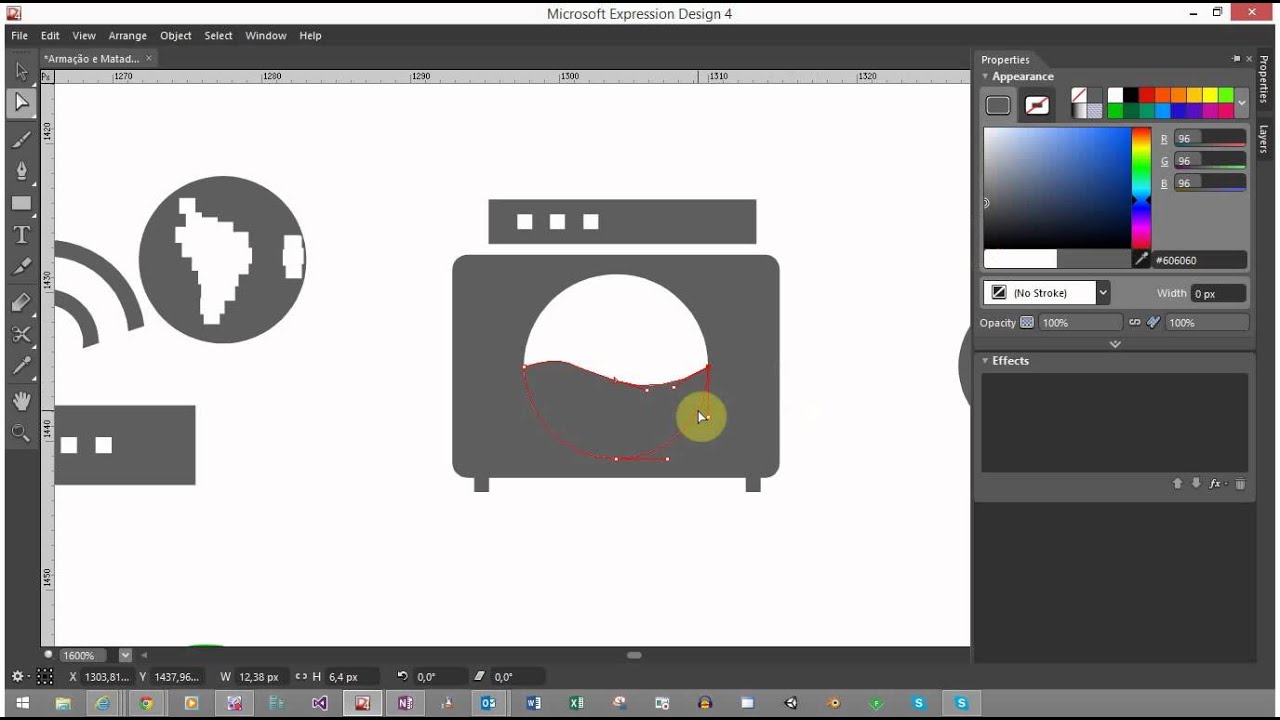Activate the Pan hand tool
Image resolution: width=1280 pixels, height=720 pixels.
tap(21, 401)
